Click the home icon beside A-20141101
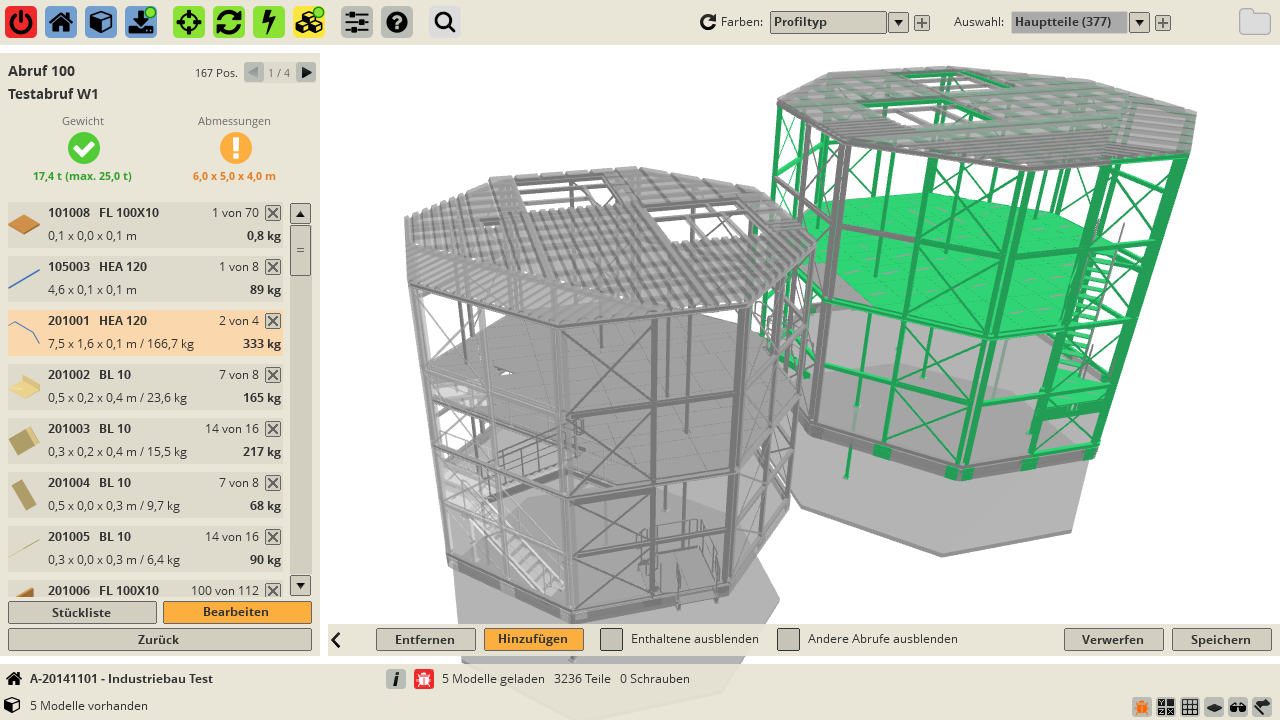 (x=14, y=679)
